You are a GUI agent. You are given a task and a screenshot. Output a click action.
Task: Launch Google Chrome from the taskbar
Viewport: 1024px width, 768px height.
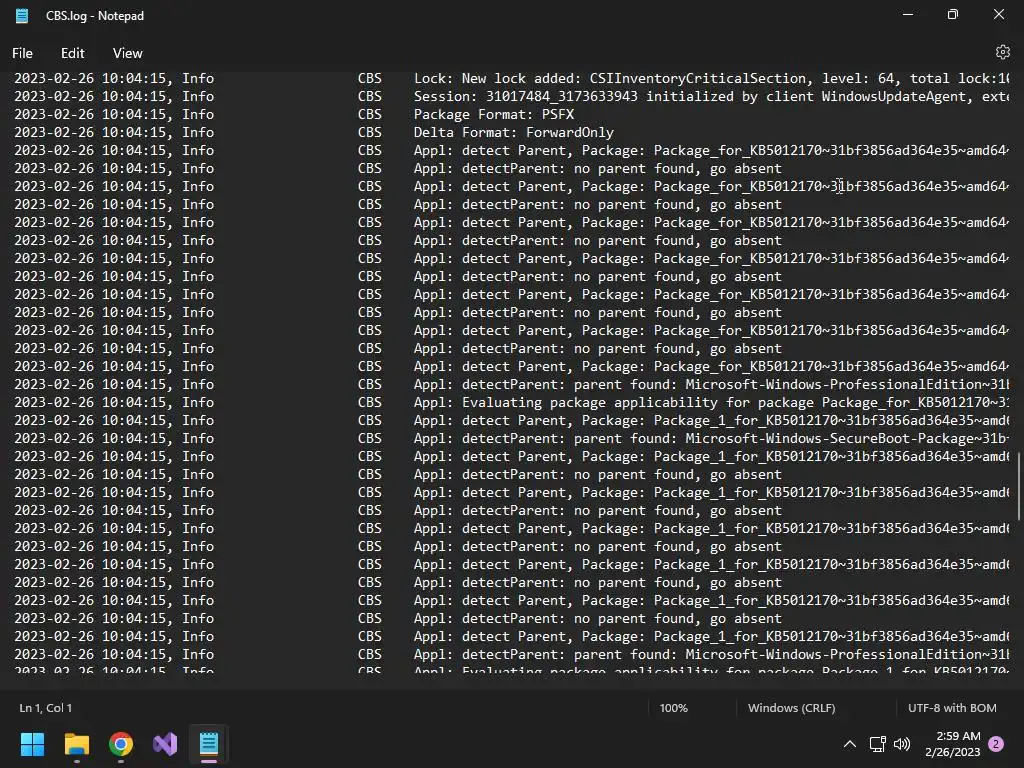coord(121,744)
